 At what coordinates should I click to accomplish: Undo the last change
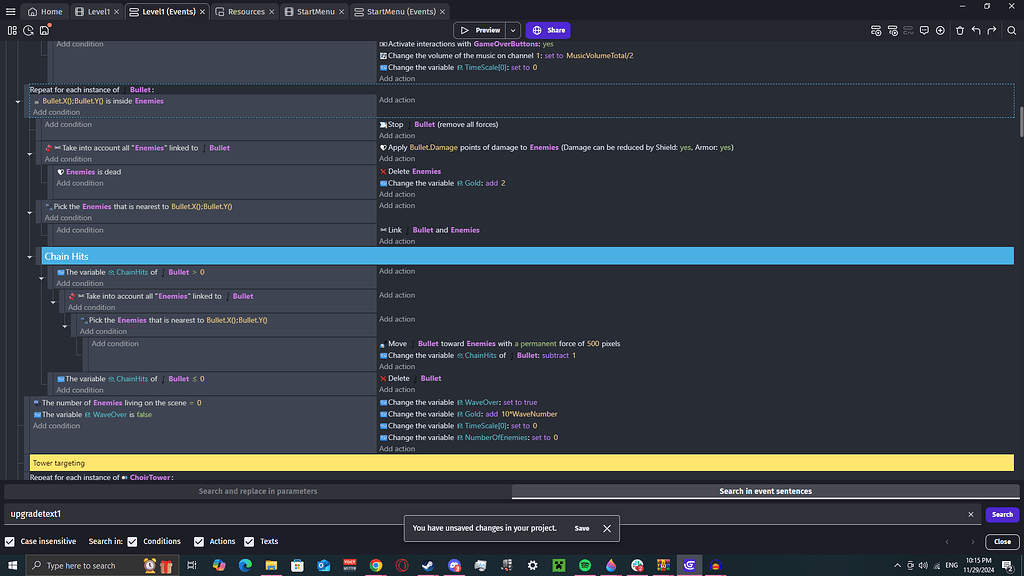click(x=976, y=31)
